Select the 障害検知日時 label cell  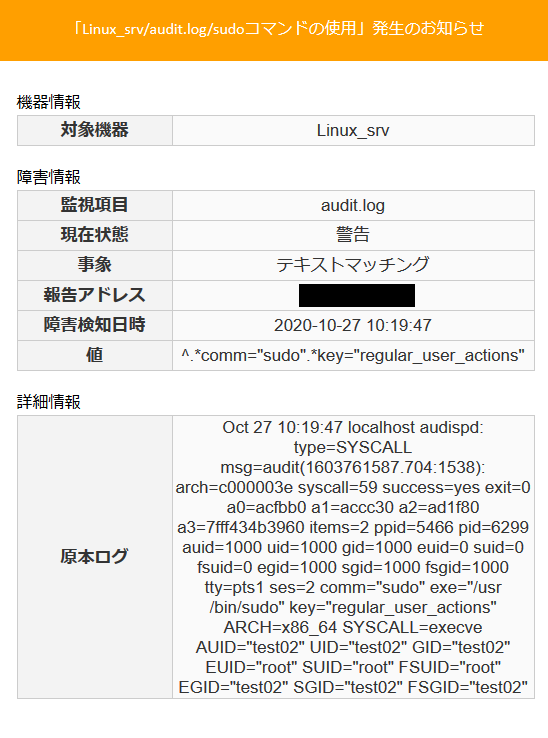click(95, 325)
